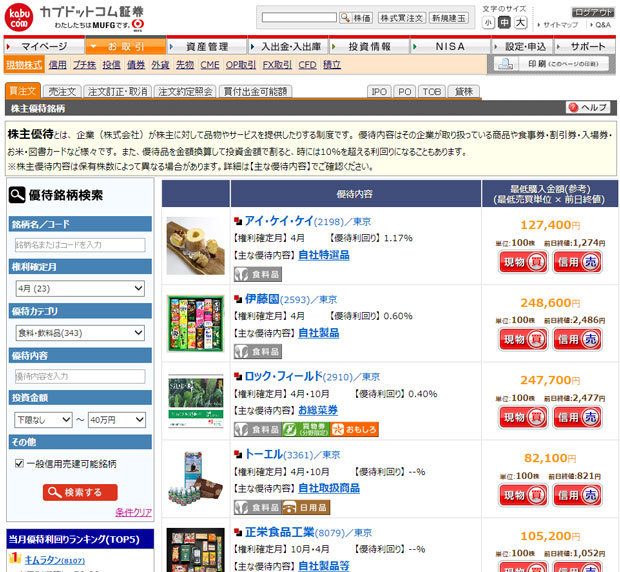The width and height of the screenshot is (620, 572).
Task: Open the ヘルプ help button
Action: tap(588, 108)
